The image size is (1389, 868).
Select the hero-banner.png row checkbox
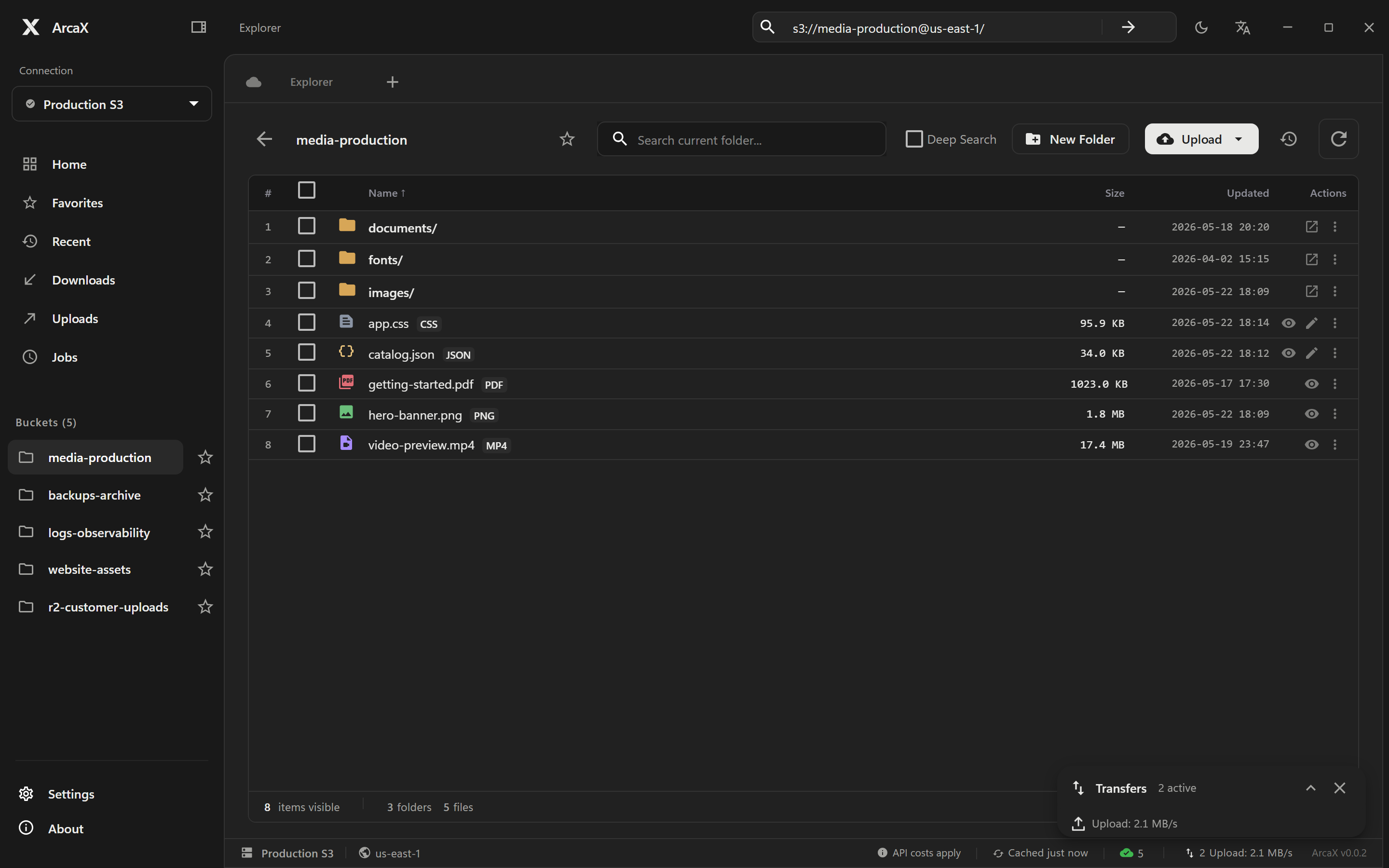pos(307,413)
